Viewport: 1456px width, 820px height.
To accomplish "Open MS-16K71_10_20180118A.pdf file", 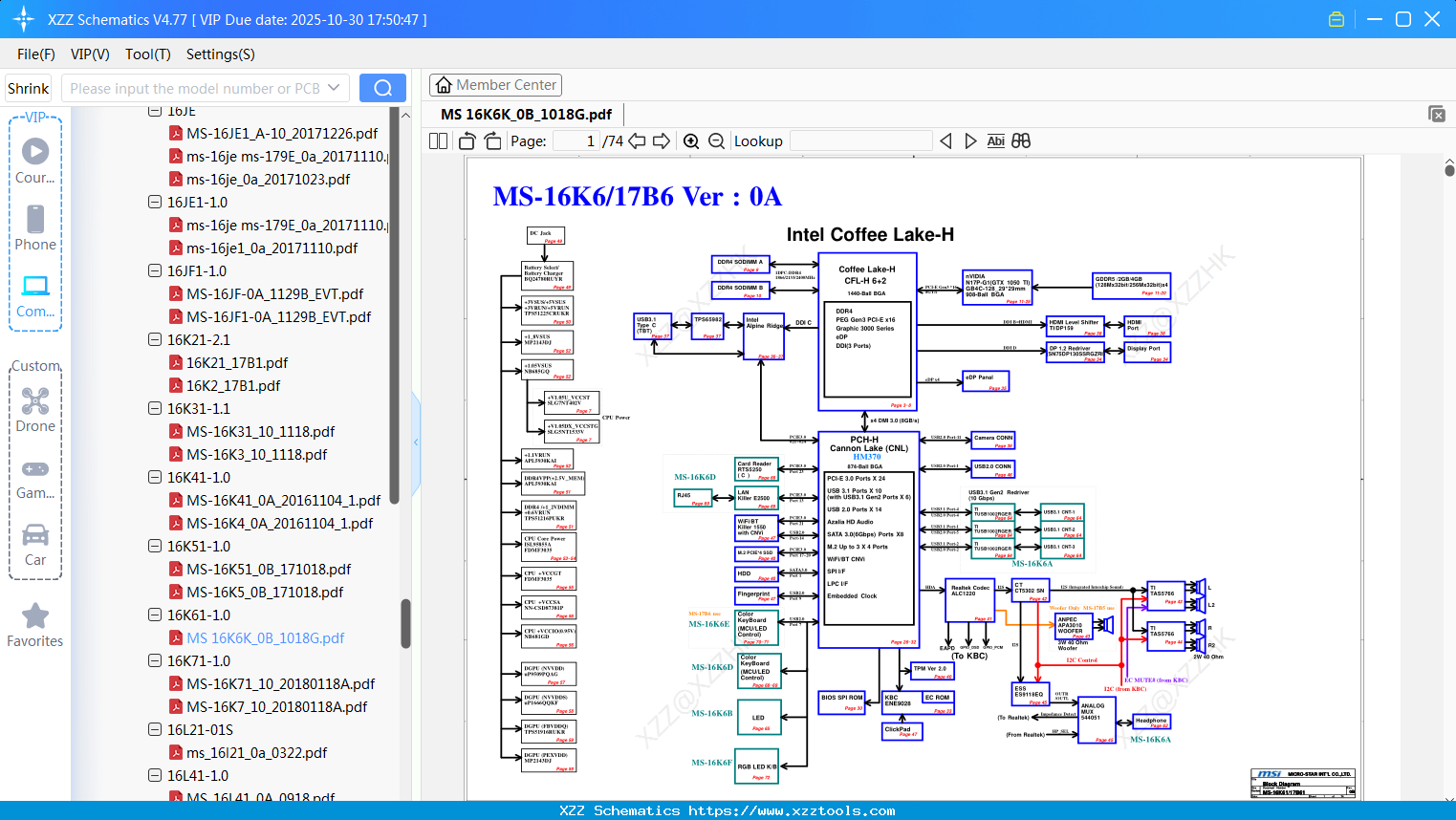I will coord(281,684).
